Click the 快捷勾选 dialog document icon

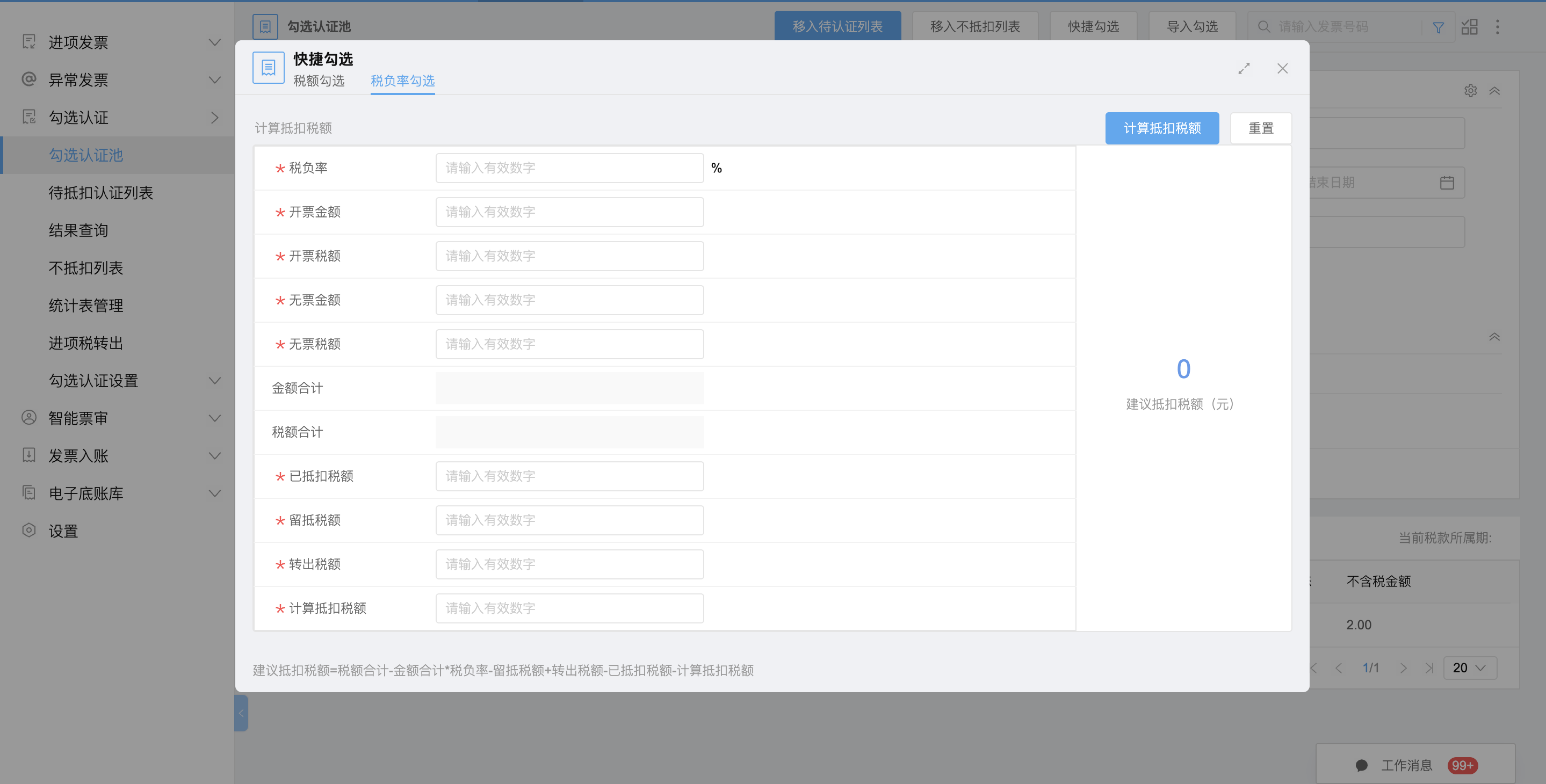pos(268,67)
